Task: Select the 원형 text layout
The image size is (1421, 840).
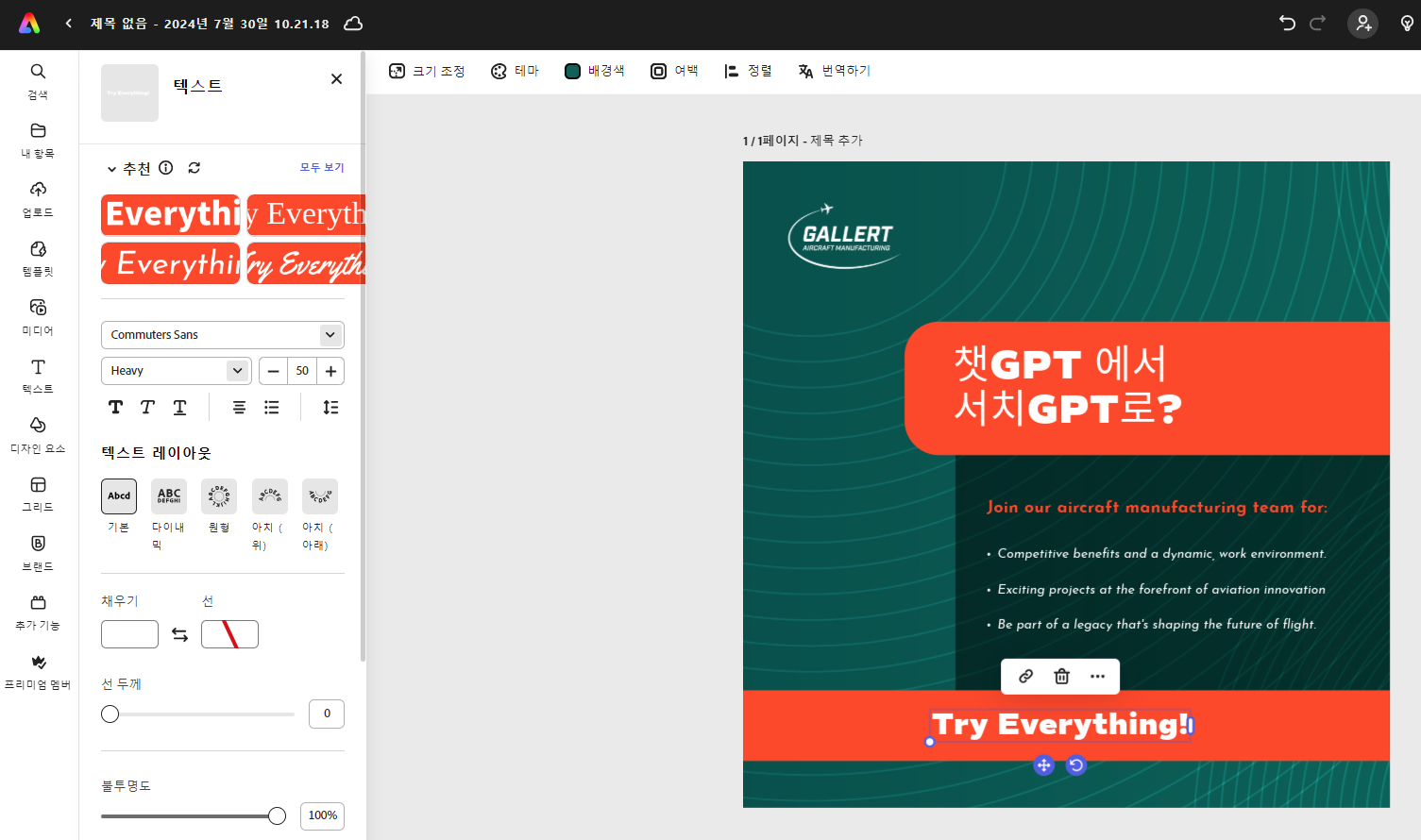Action: (x=219, y=496)
